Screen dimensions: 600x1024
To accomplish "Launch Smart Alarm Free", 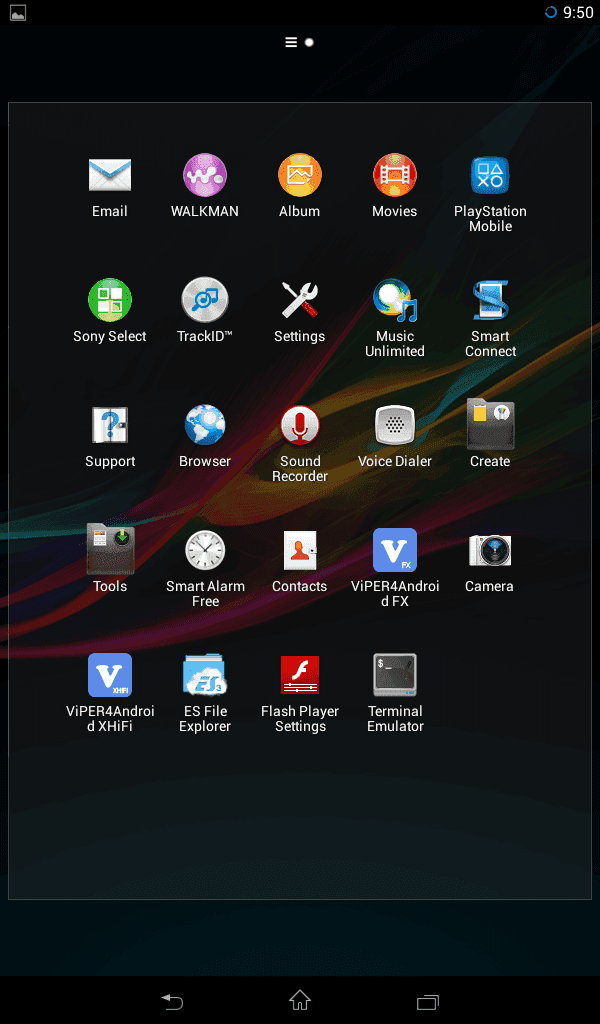I will [x=205, y=551].
